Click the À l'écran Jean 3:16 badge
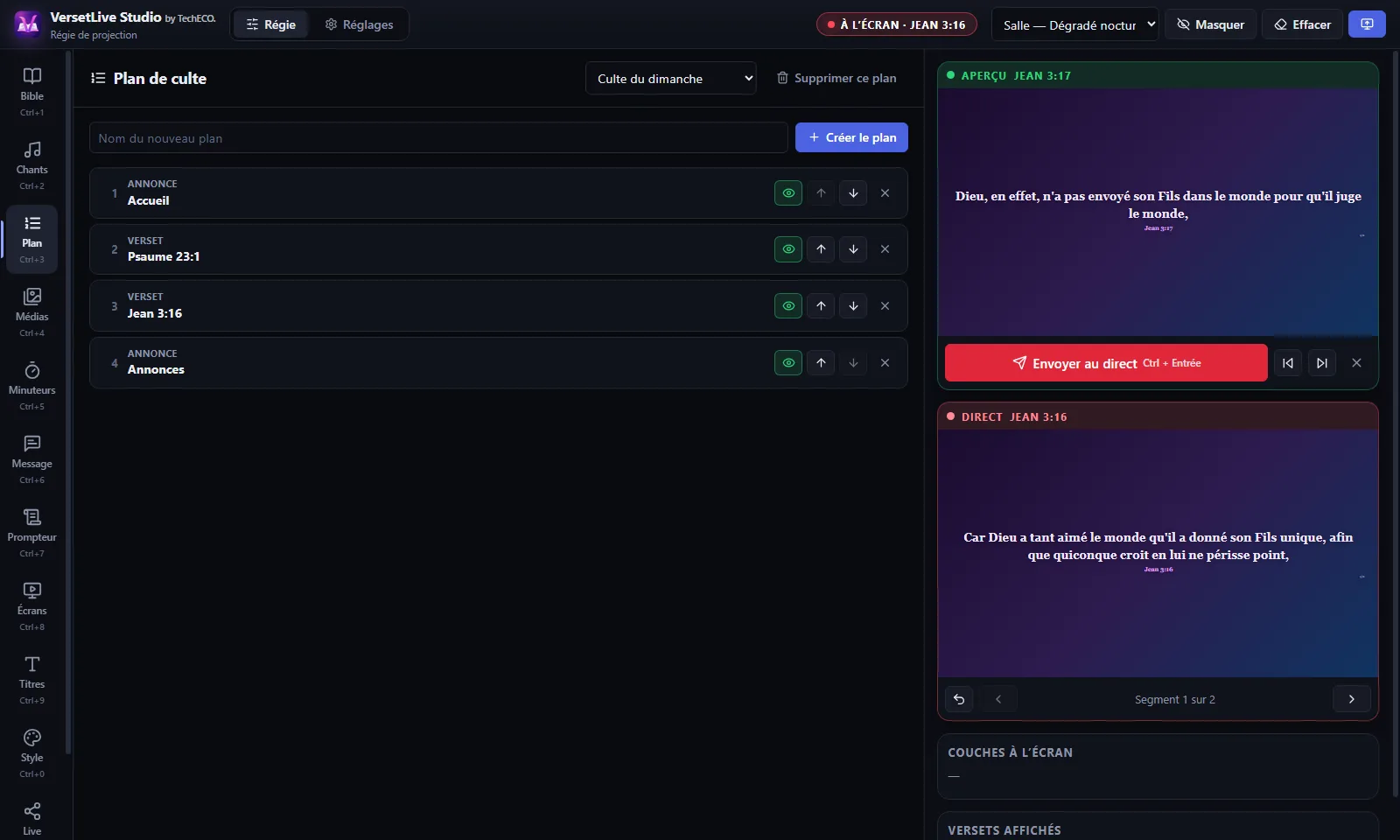The height and width of the screenshot is (840, 1400). click(x=897, y=24)
